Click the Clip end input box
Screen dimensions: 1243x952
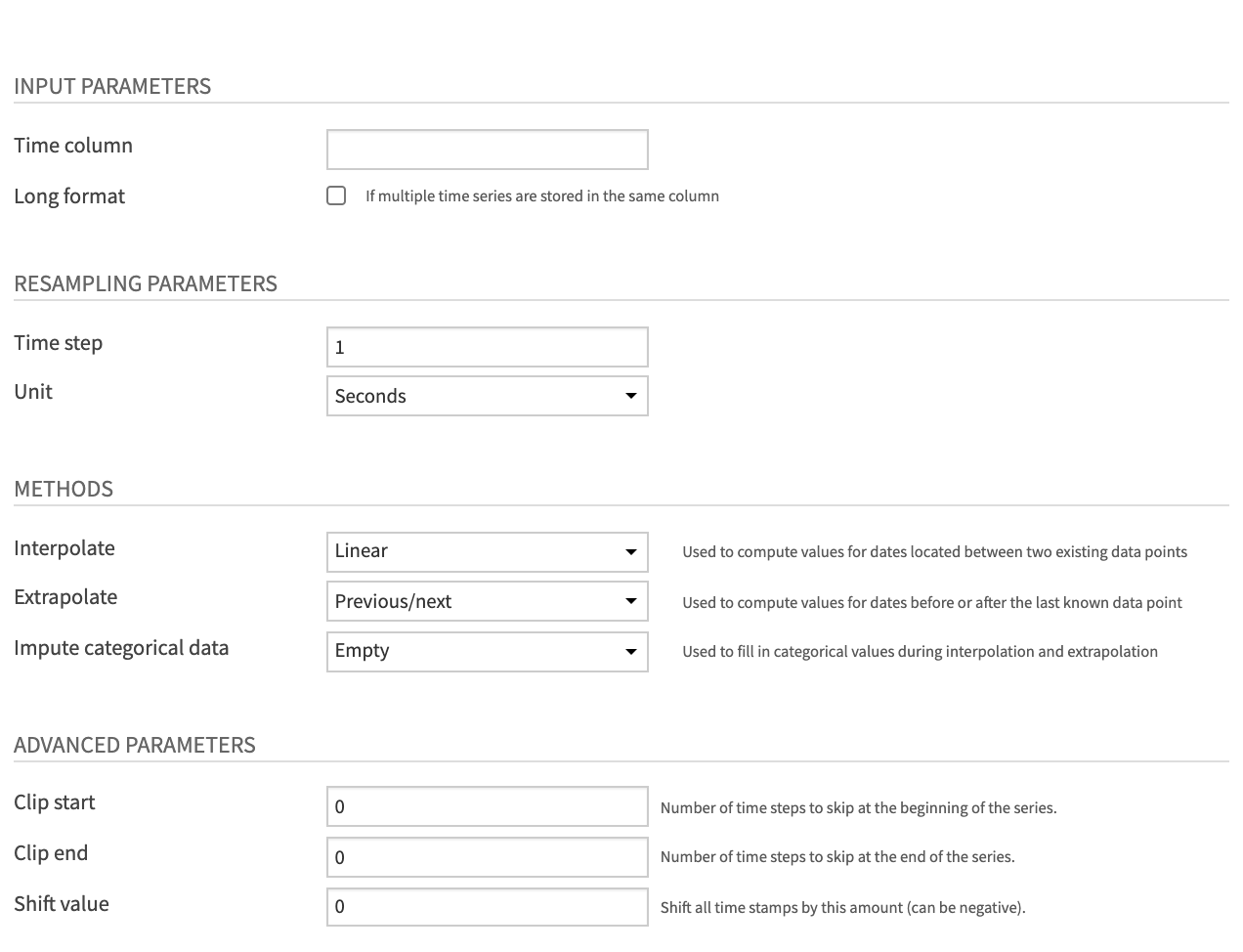pyautogui.click(x=487, y=856)
